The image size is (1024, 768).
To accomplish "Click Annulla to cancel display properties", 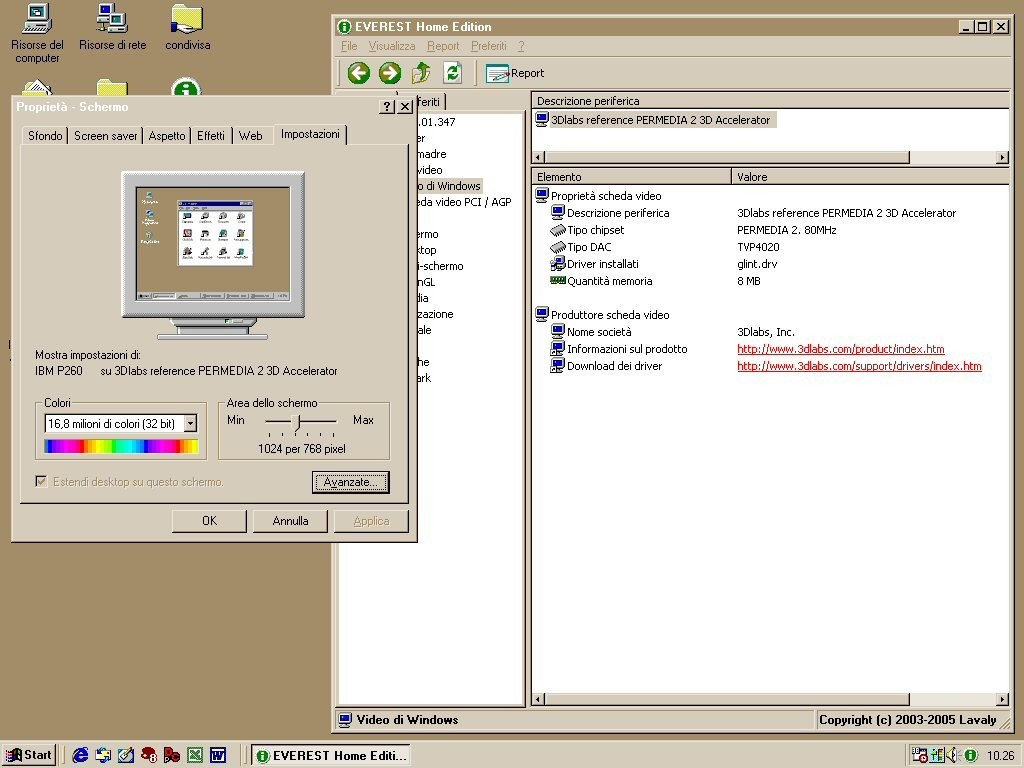I will [x=291, y=520].
